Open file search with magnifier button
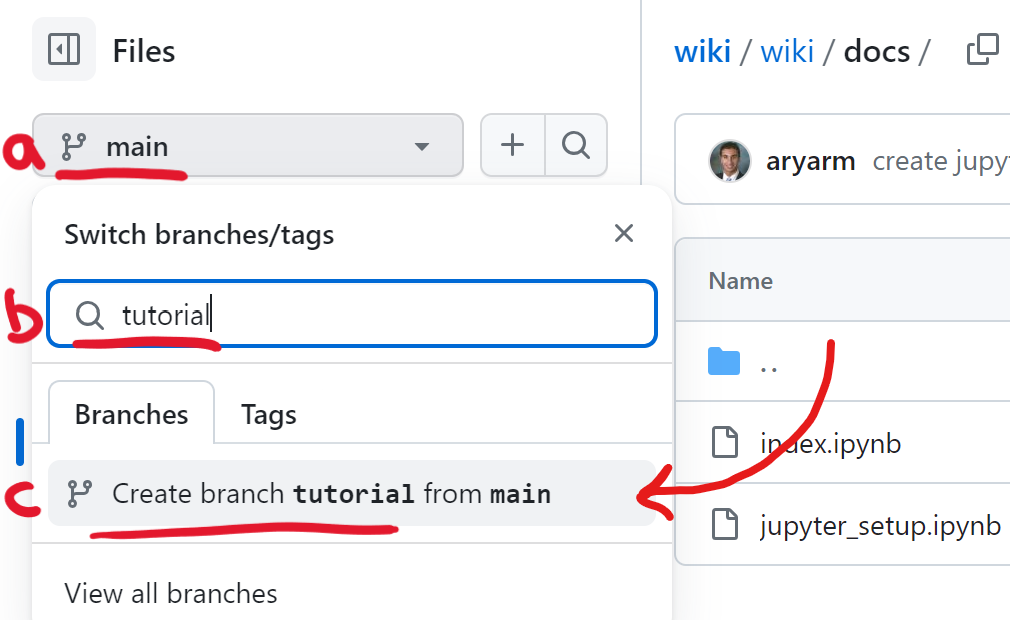1010x620 pixels. pos(576,146)
